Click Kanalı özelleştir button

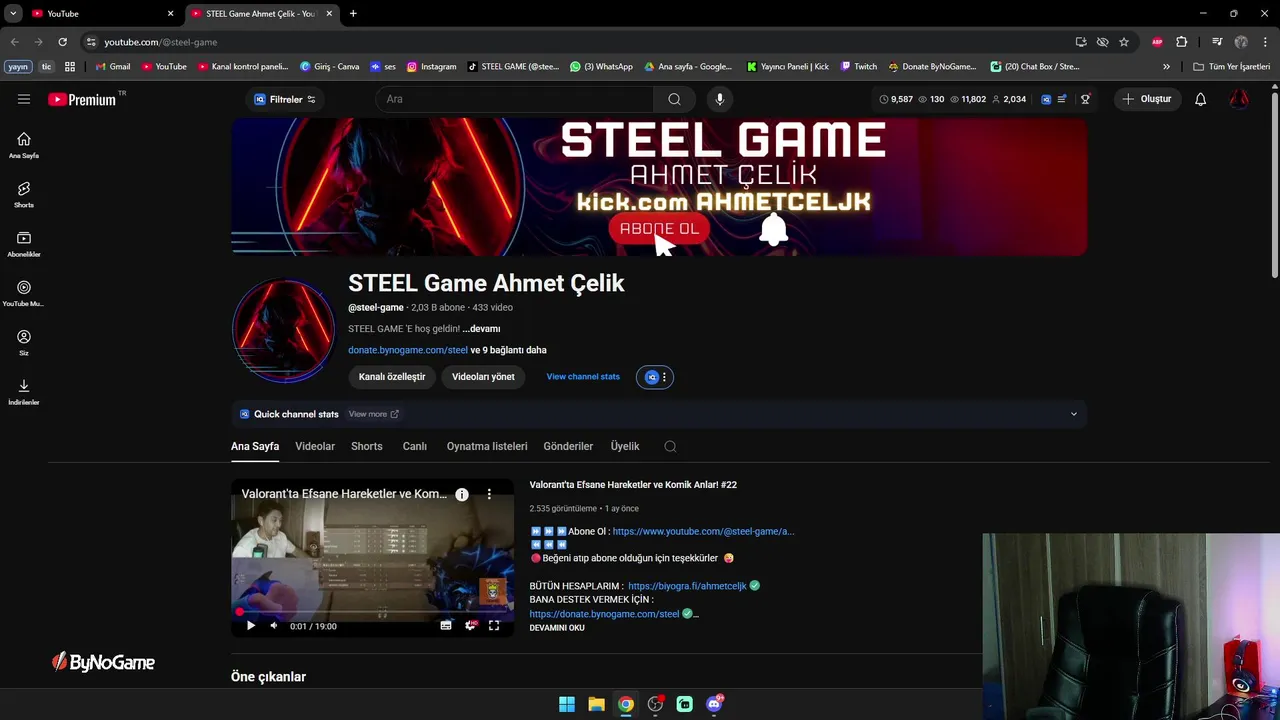coord(392,377)
